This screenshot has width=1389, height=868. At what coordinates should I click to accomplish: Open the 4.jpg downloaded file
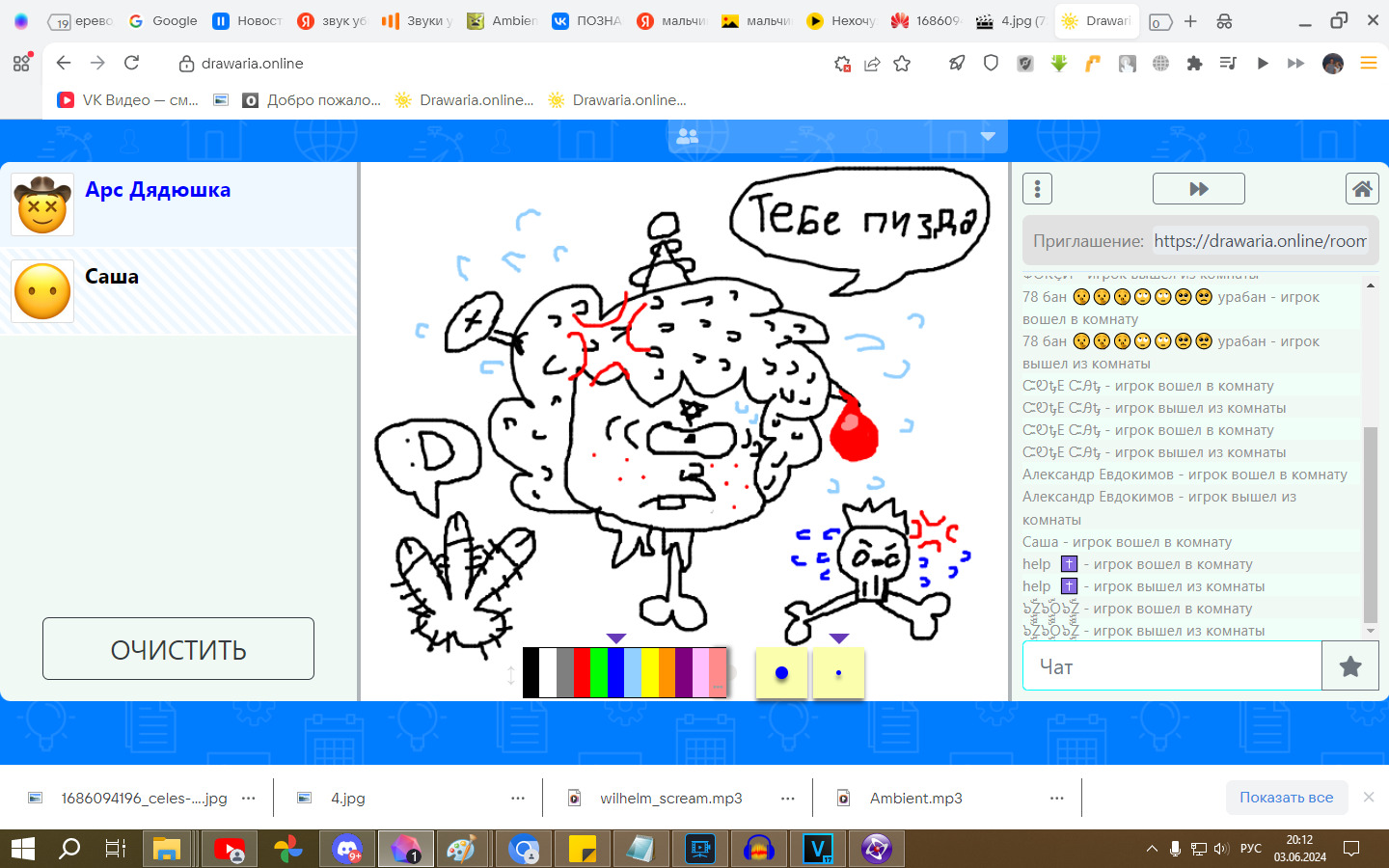pos(347,798)
